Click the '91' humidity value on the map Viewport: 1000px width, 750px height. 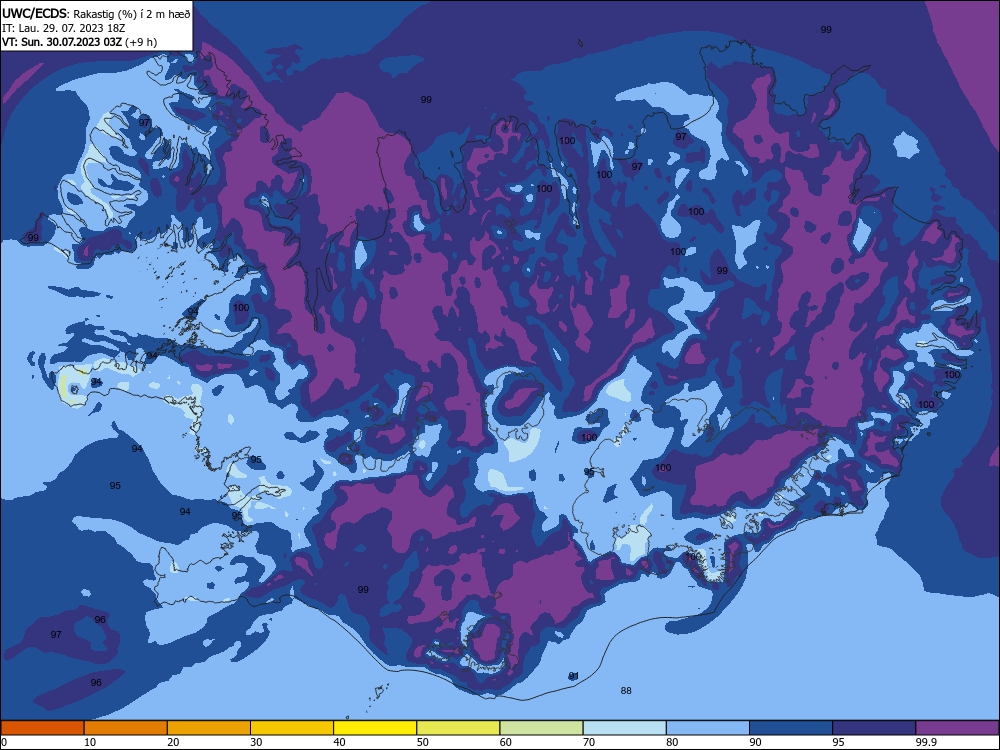573,676
